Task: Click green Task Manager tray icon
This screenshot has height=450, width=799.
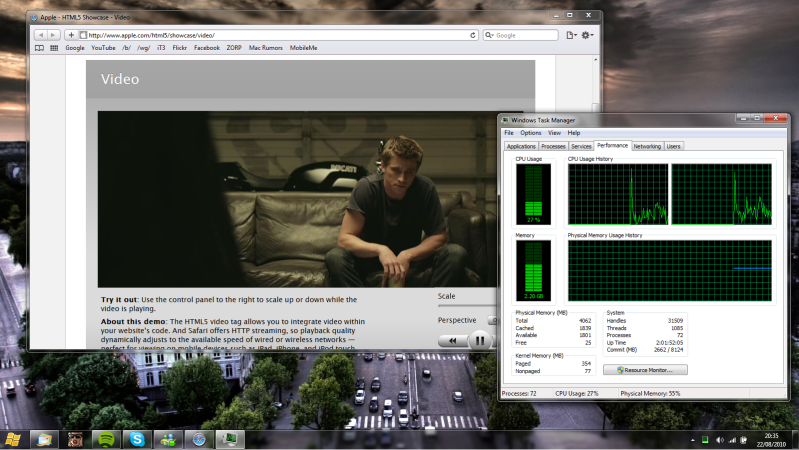Action: coord(705,440)
